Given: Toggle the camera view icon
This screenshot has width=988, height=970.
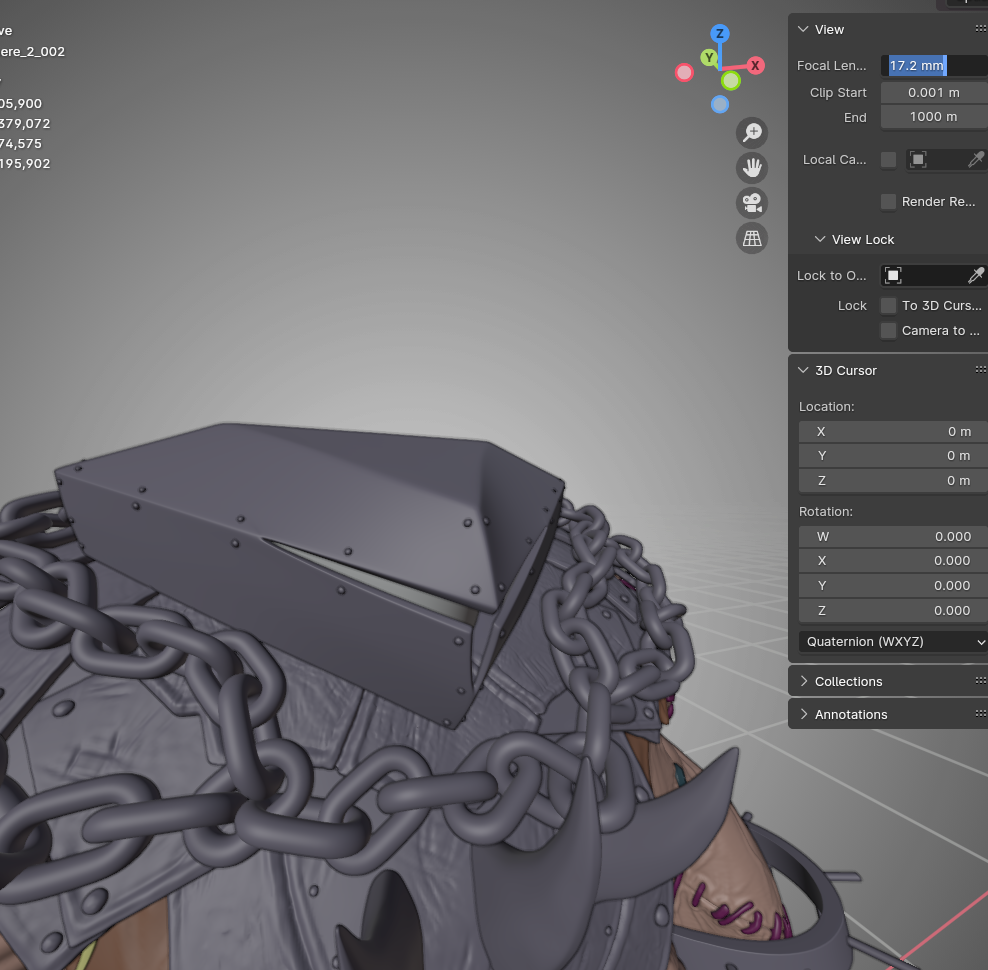Looking at the screenshot, I should [x=752, y=203].
